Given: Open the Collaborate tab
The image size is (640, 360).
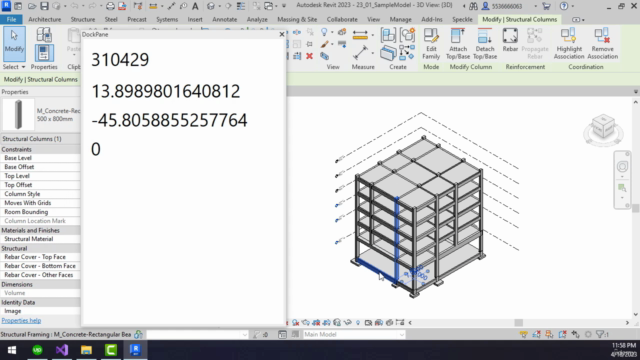Looking at the screenshot, I should [x=342, y=19].
